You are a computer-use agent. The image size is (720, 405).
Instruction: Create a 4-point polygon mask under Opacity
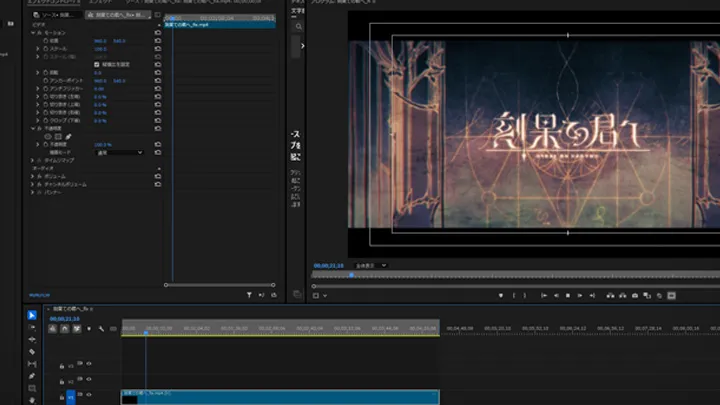[x=58, y=136]
